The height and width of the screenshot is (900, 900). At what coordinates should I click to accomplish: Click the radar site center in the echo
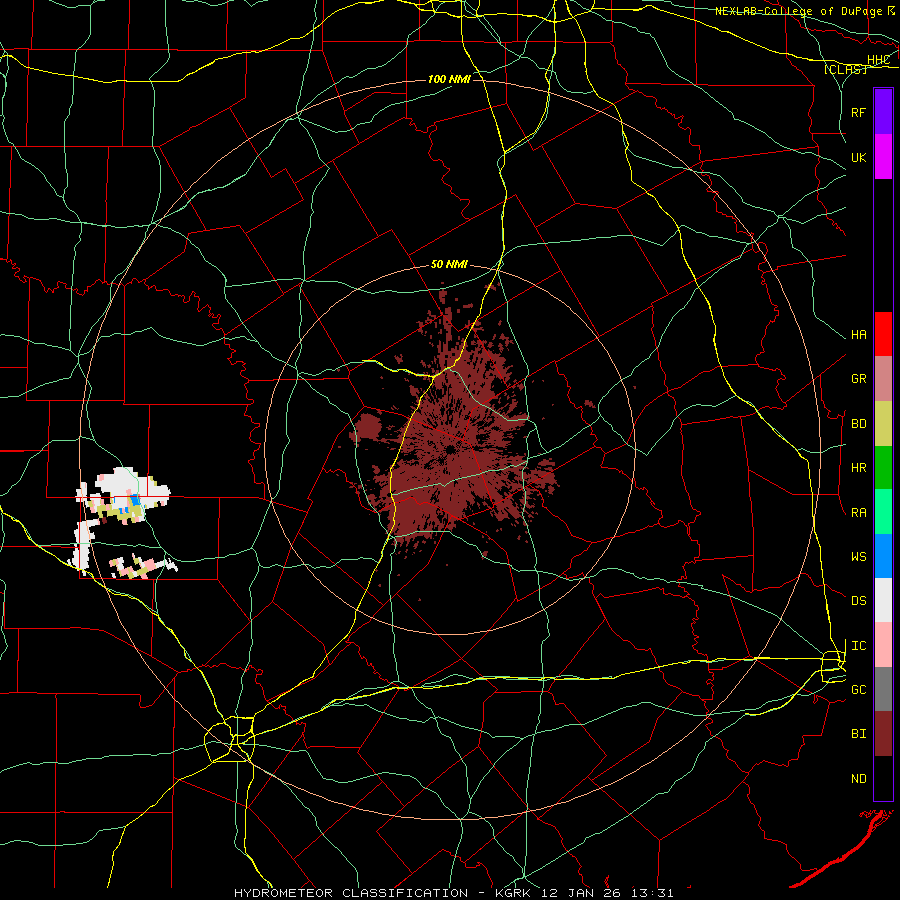pos(451,449)
